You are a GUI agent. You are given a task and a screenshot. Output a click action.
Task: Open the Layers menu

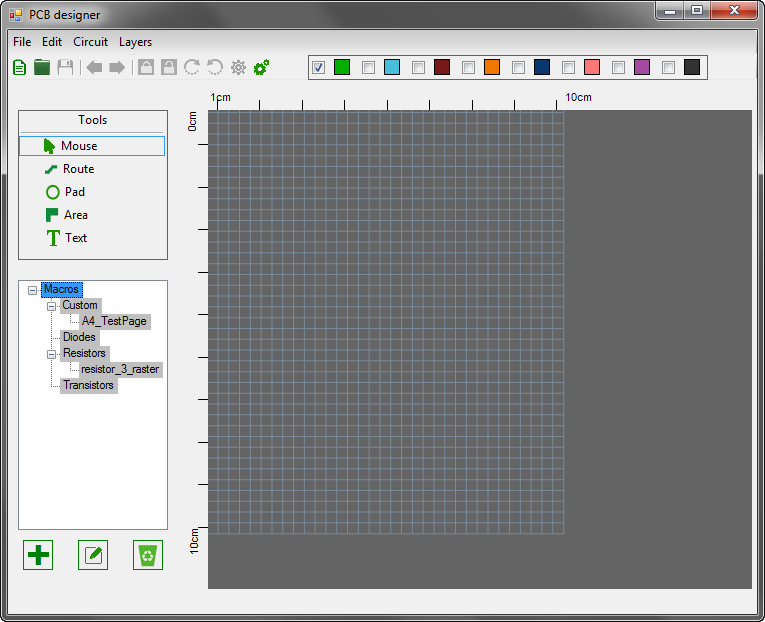click(x=135, y=42)
